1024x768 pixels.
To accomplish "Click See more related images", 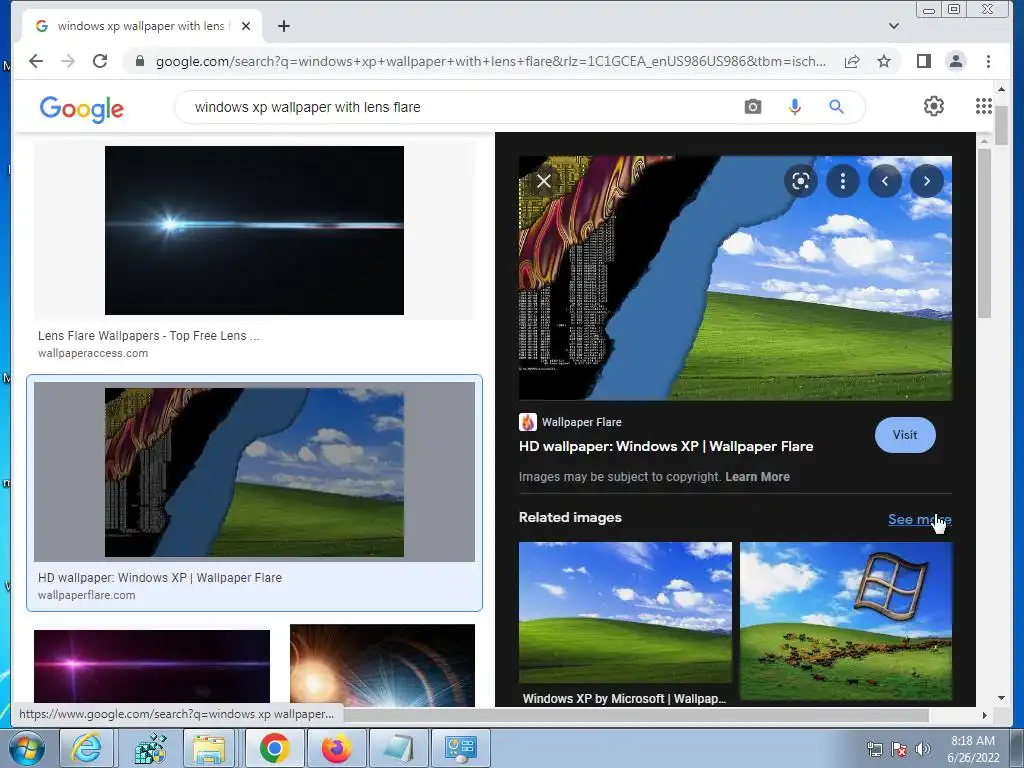I will (920, 519).
